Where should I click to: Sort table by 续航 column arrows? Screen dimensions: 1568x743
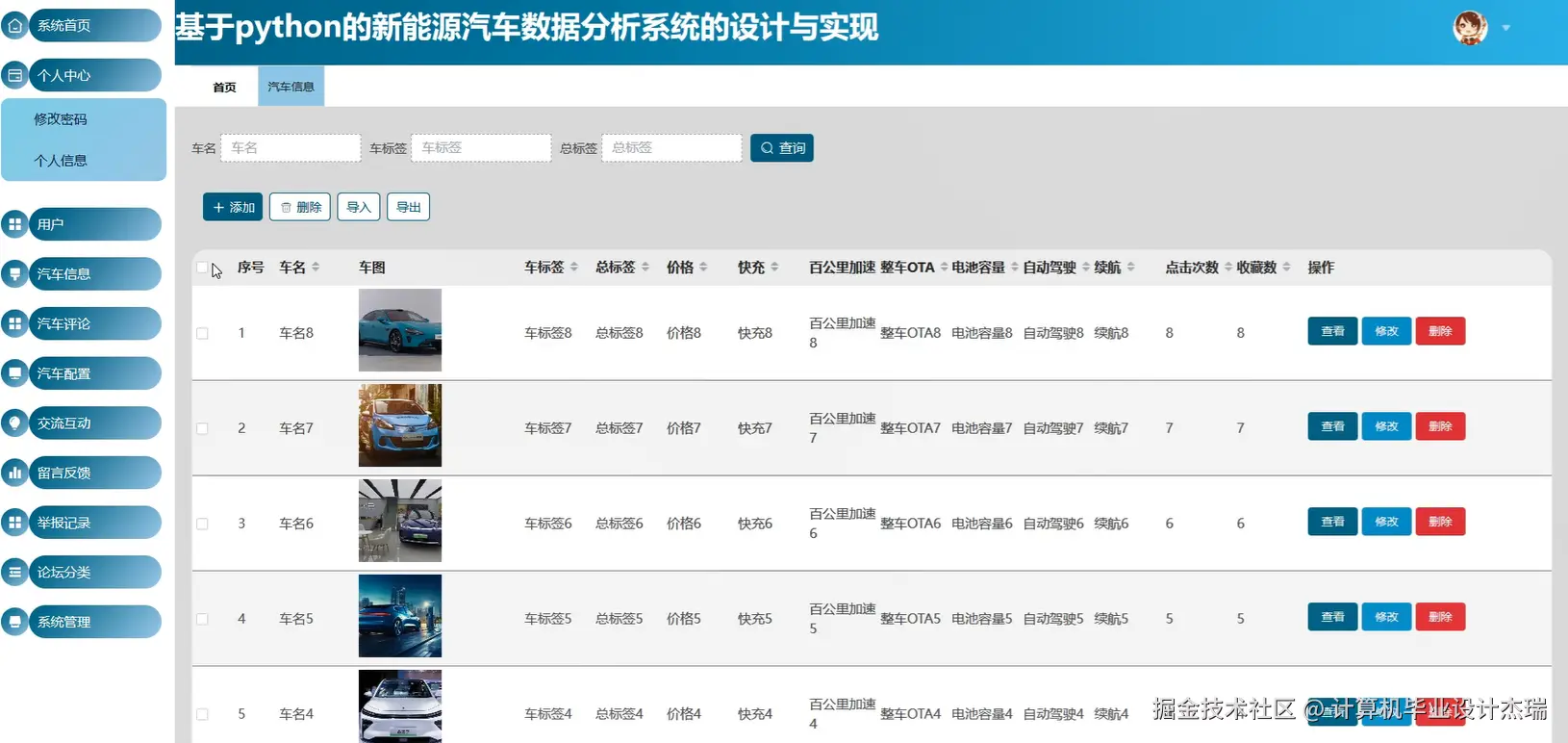pos(1130,267)
